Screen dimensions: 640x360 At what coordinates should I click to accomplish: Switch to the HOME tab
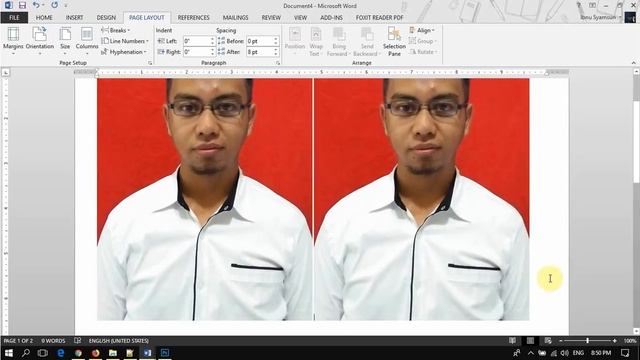click(44, 18)
